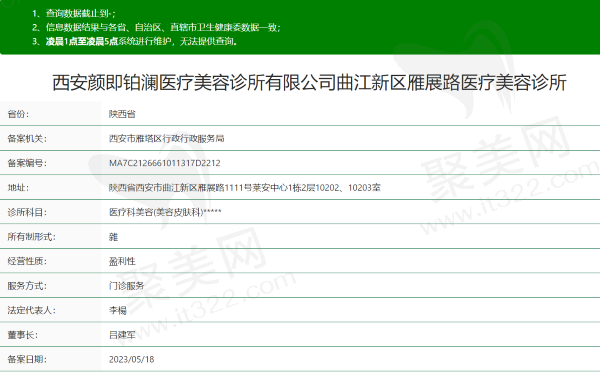
Task: Click the province value 陕西省
Action: (122, 114)
